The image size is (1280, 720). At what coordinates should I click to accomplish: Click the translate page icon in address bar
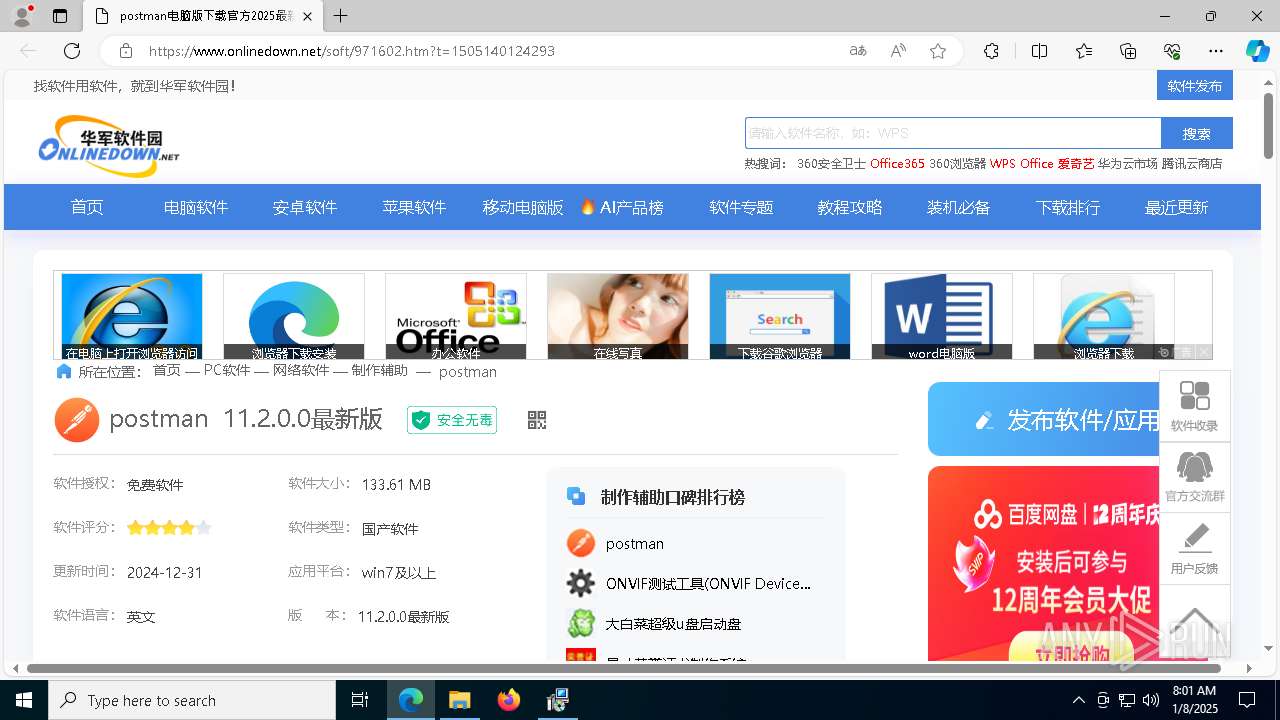tap(857, 51)
